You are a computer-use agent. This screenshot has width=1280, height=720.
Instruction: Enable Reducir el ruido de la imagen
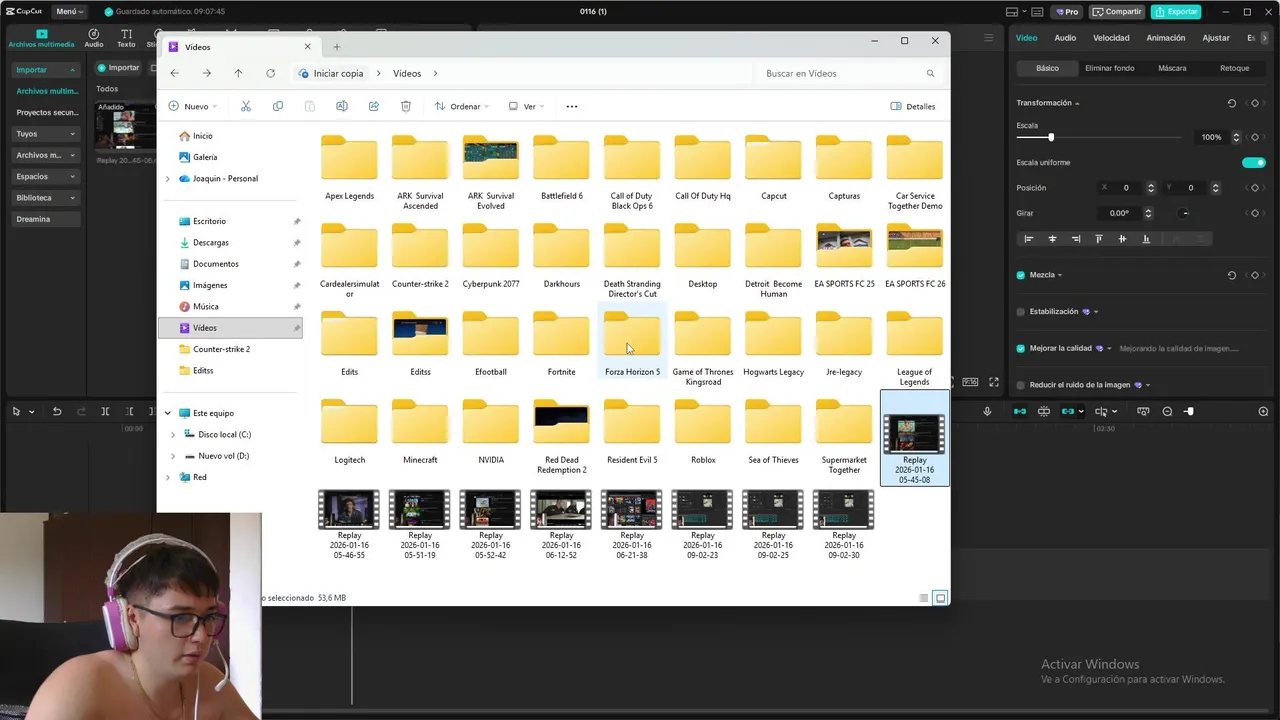[1021, 385]
